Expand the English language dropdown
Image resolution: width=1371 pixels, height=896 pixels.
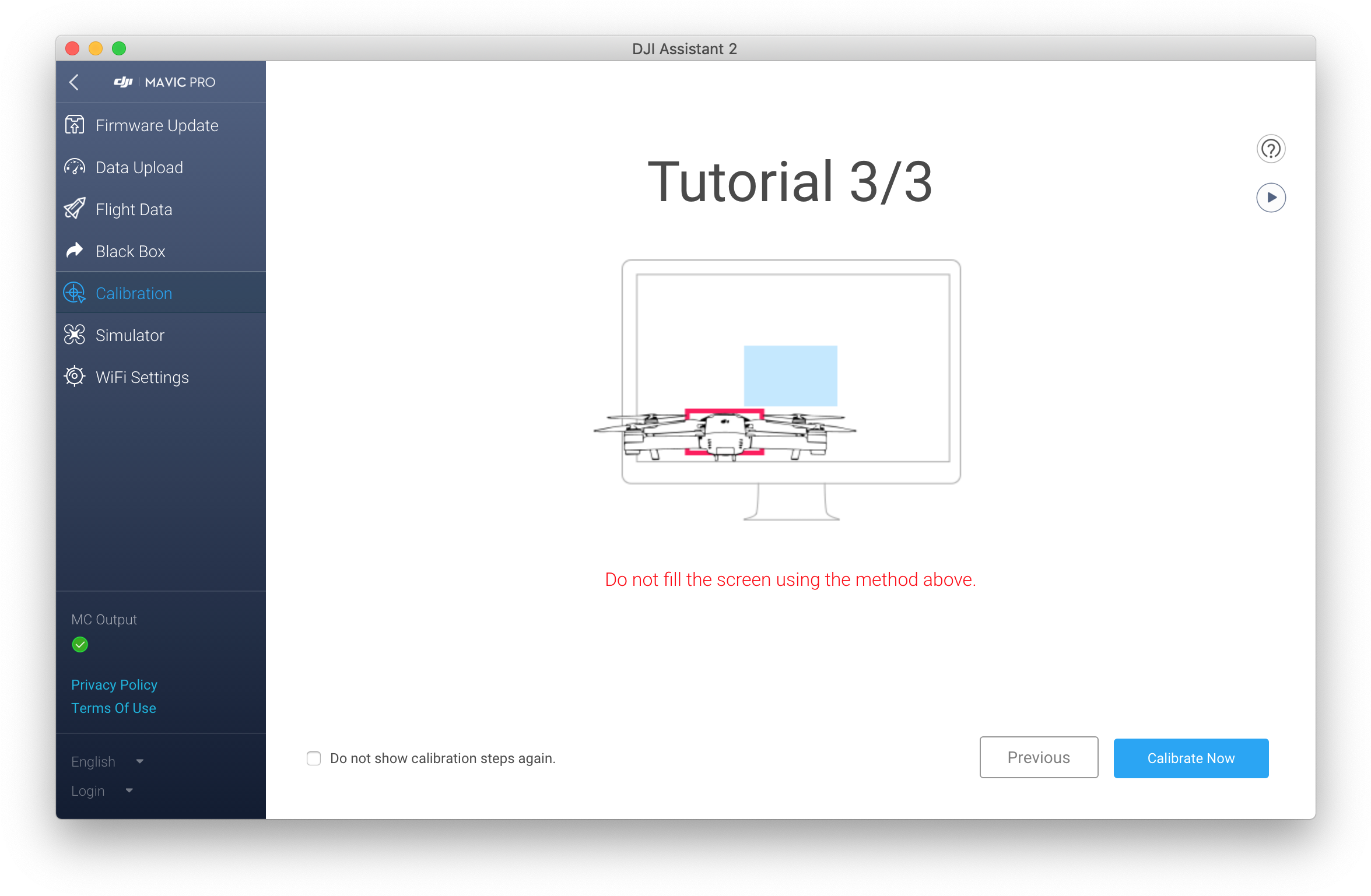point(107,761)
